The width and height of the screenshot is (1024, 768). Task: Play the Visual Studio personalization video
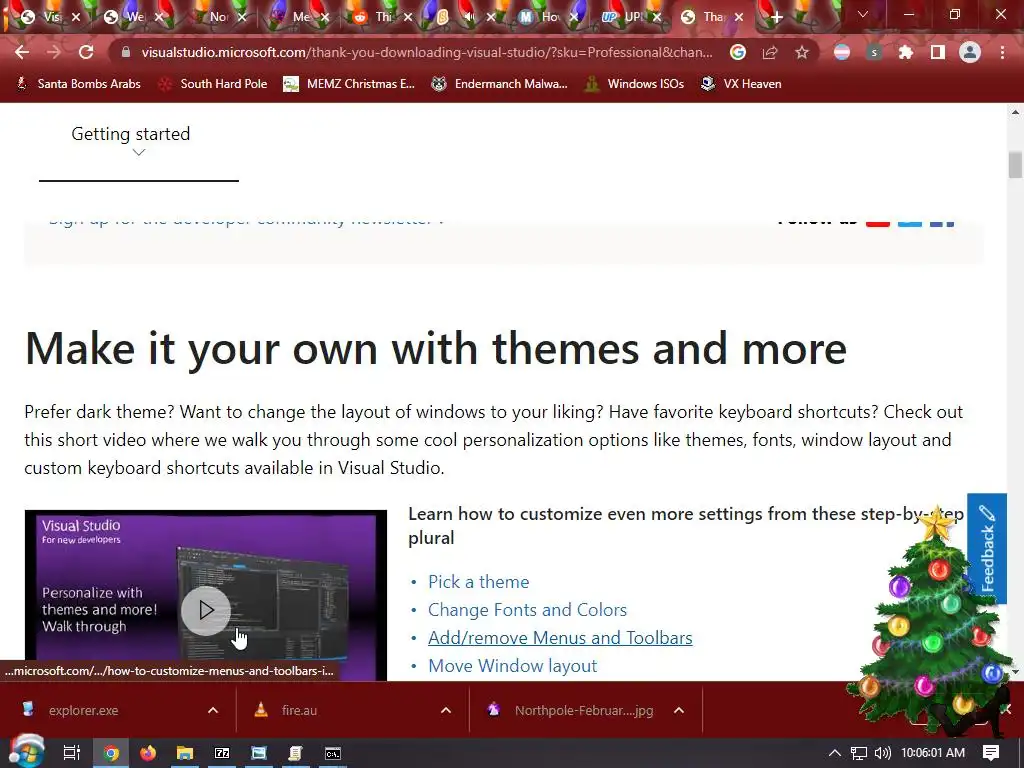(206, 611)
